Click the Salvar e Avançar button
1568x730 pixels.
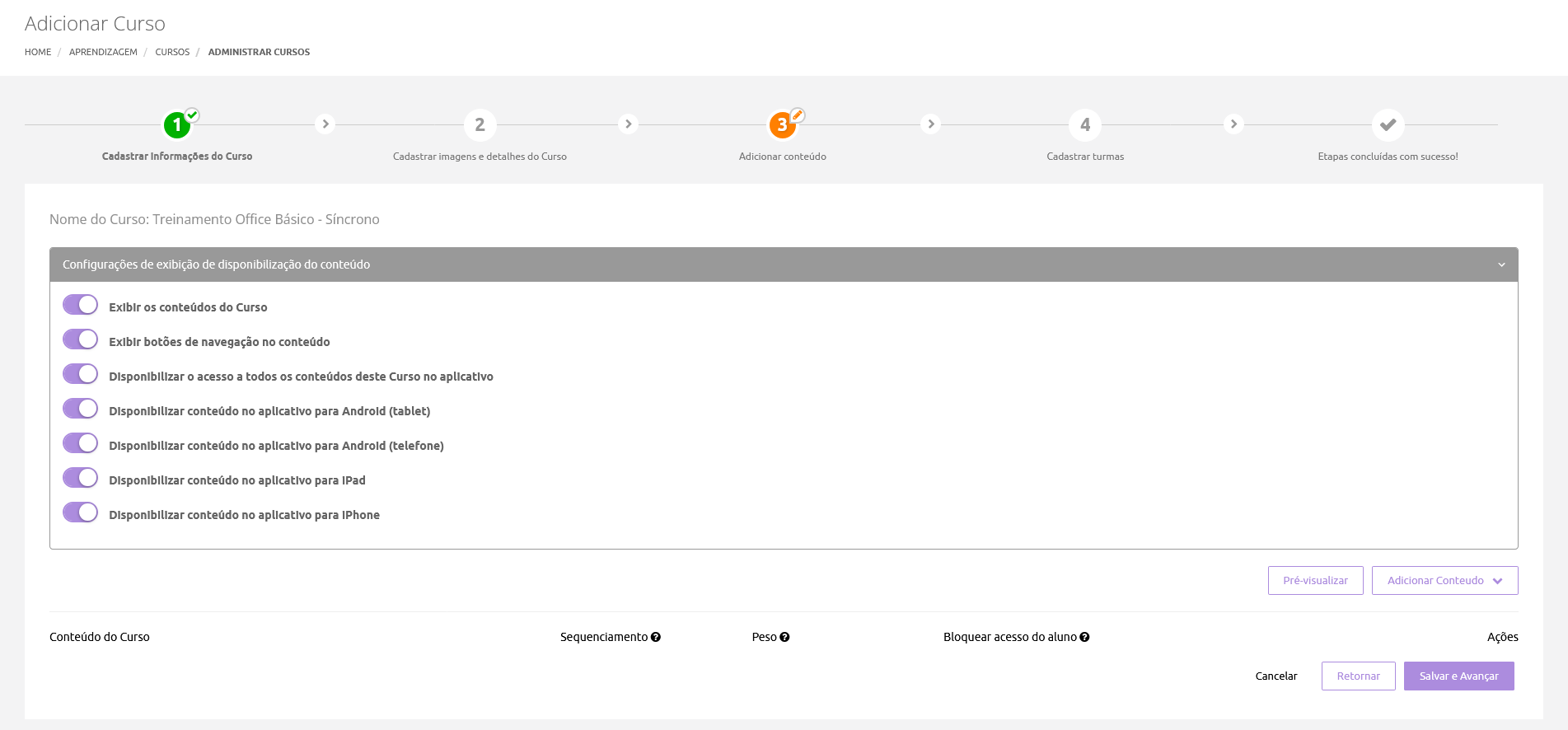1458,676
